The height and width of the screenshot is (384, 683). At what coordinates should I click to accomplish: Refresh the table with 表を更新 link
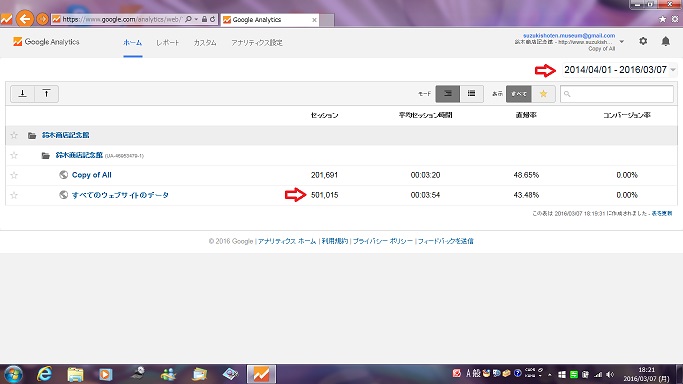click(662, 213)
